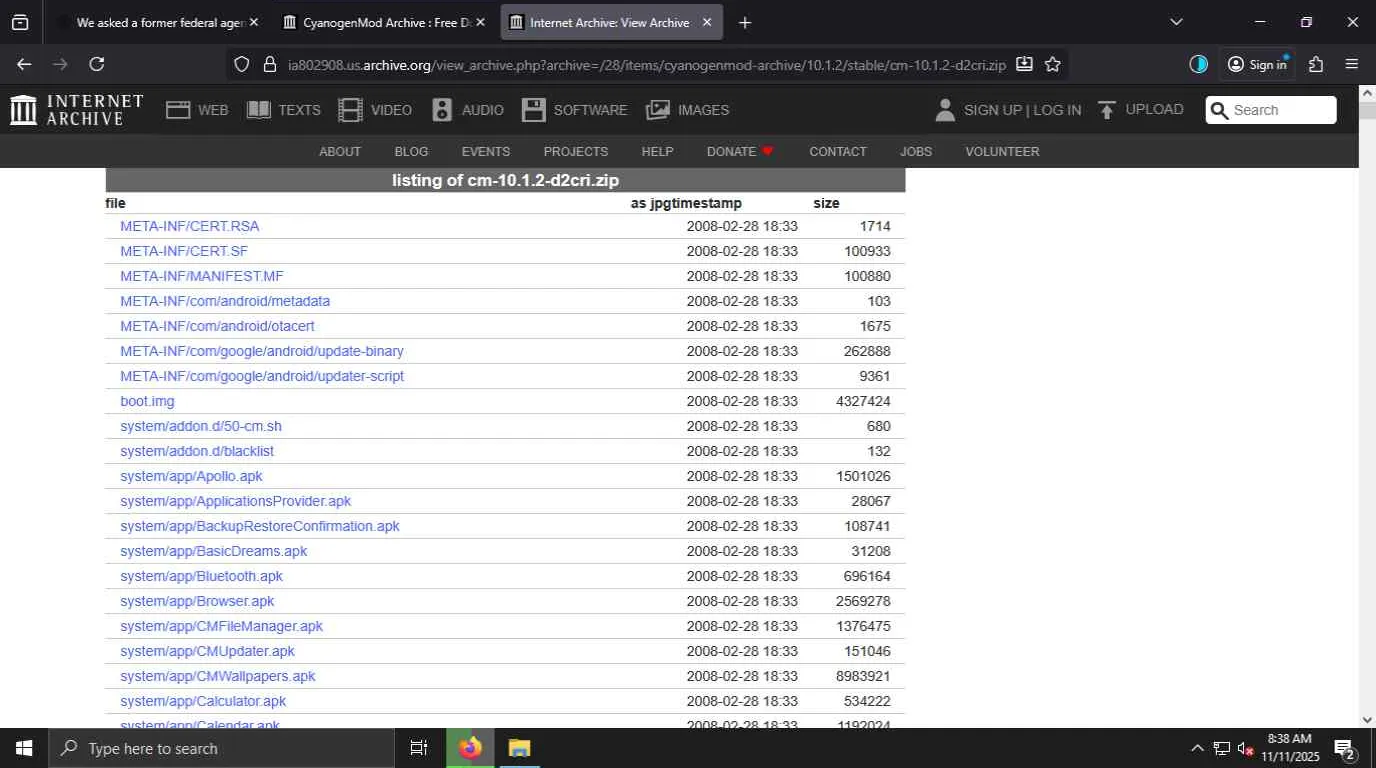Click the Windows 'Type here to search' box

(x=221, y=748)
